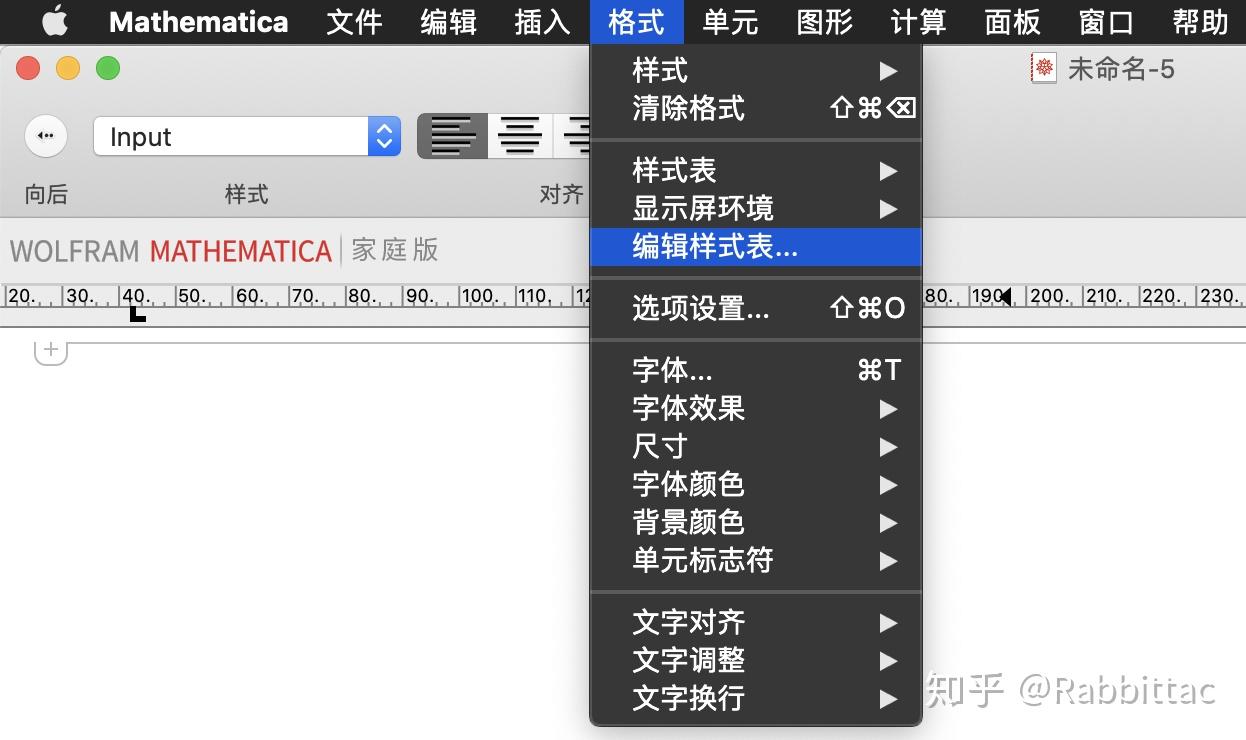Click the notebook icon beside 未命名-5
The height and width of the screenshot is (740, 1246).
1042,68
